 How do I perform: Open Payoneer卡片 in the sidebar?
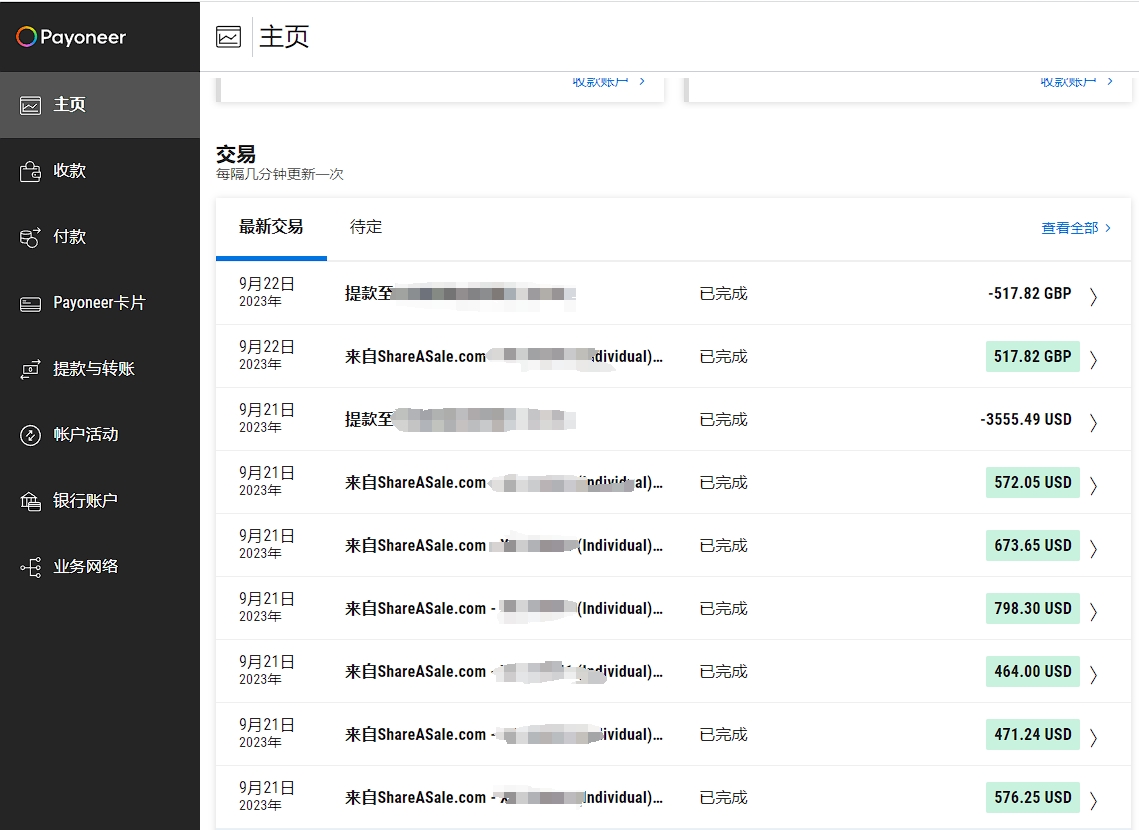click(100, 303)
